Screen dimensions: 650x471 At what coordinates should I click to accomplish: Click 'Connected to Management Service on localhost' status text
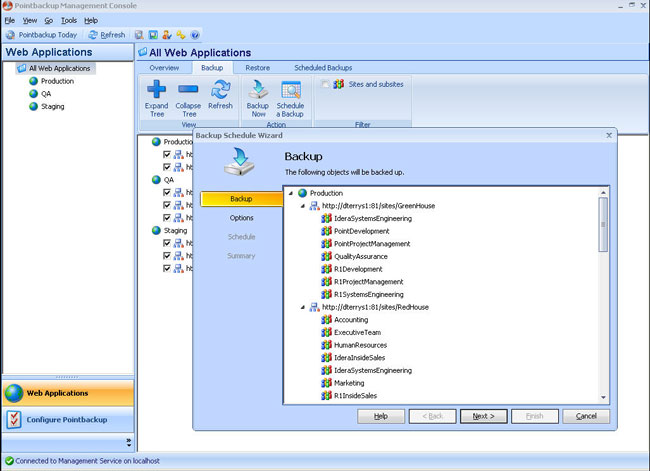pyautogui.click(x=87, y=461)
